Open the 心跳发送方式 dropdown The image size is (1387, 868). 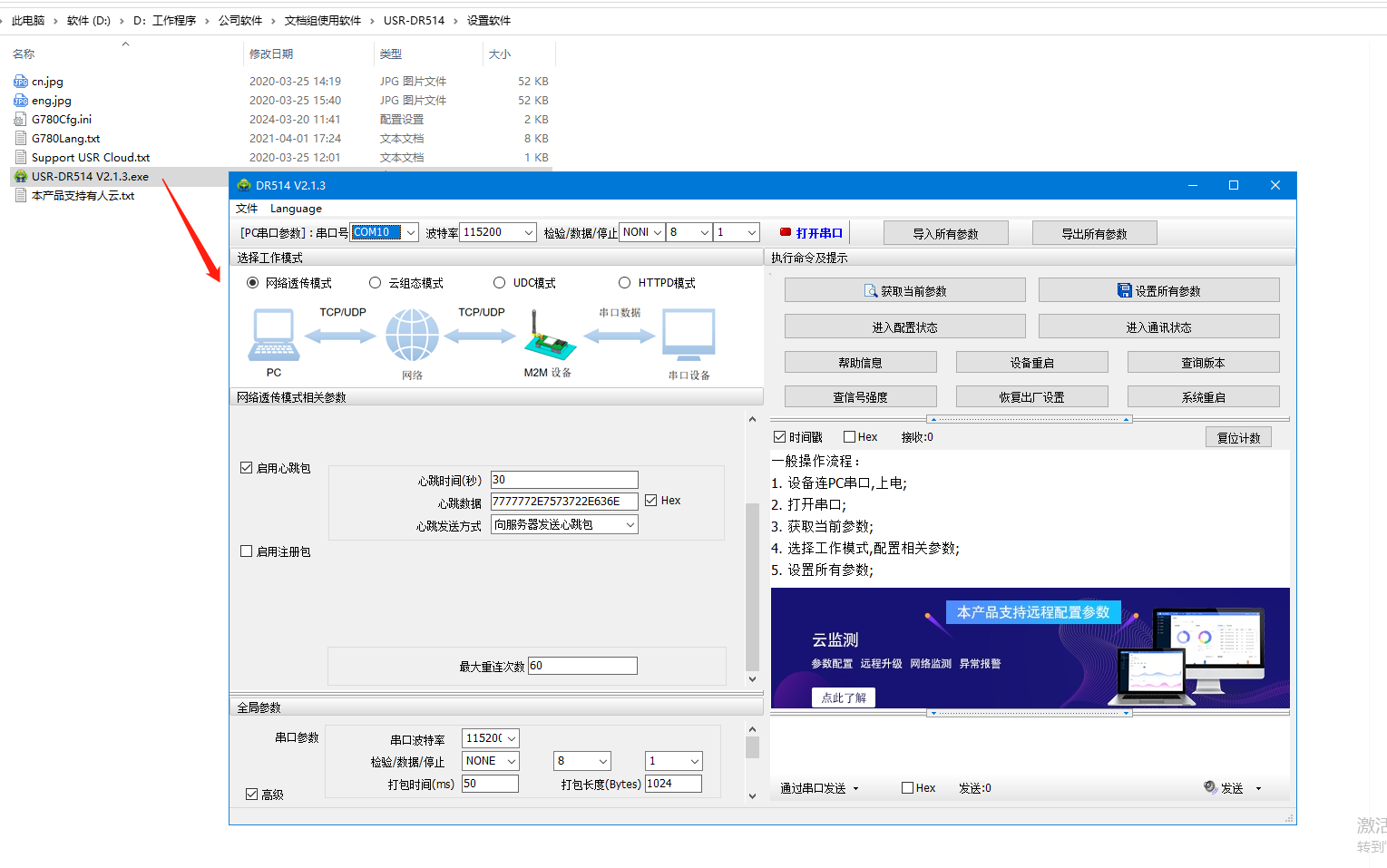(x=630, y=525)
